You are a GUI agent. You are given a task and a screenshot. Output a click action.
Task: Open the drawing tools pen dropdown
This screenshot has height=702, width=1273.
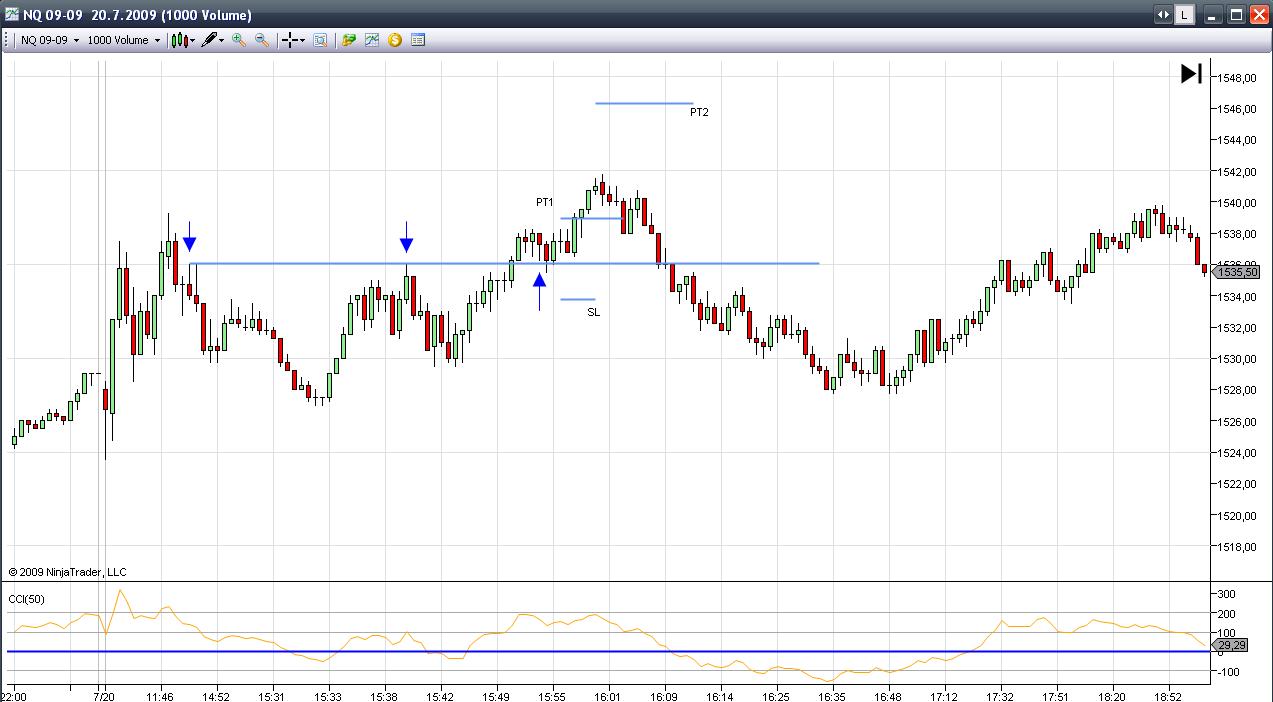coord(212,40)
